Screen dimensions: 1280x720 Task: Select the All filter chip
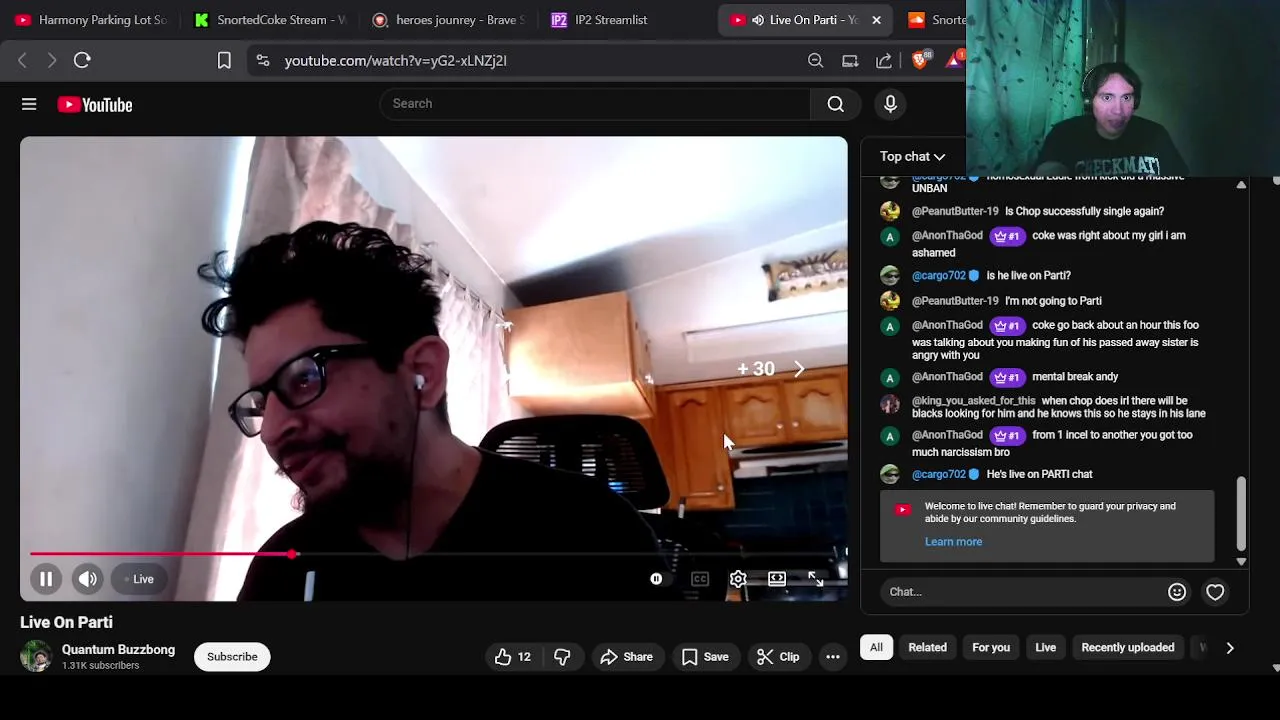click(x=876, y=647)
